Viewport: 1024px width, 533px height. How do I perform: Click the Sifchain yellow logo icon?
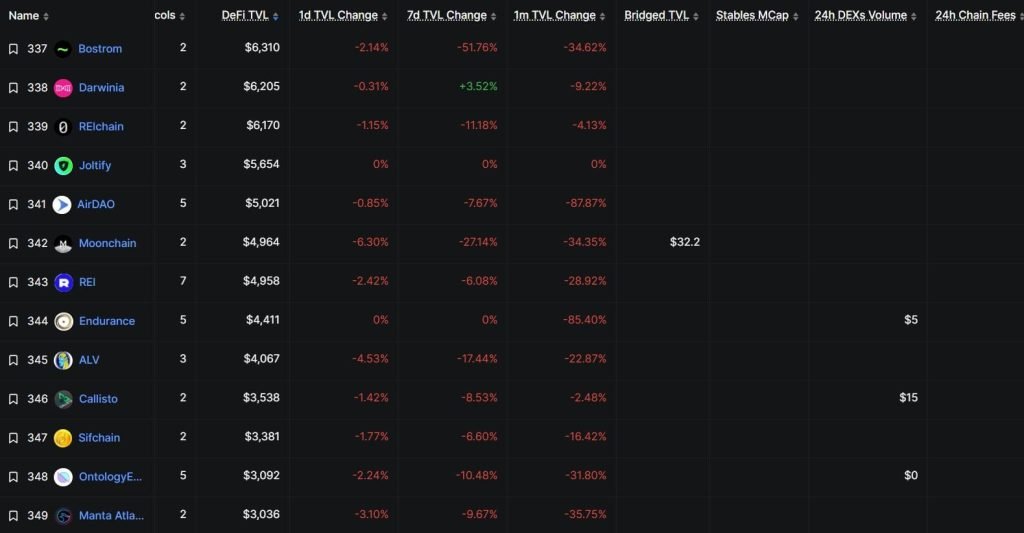[63, 438]
